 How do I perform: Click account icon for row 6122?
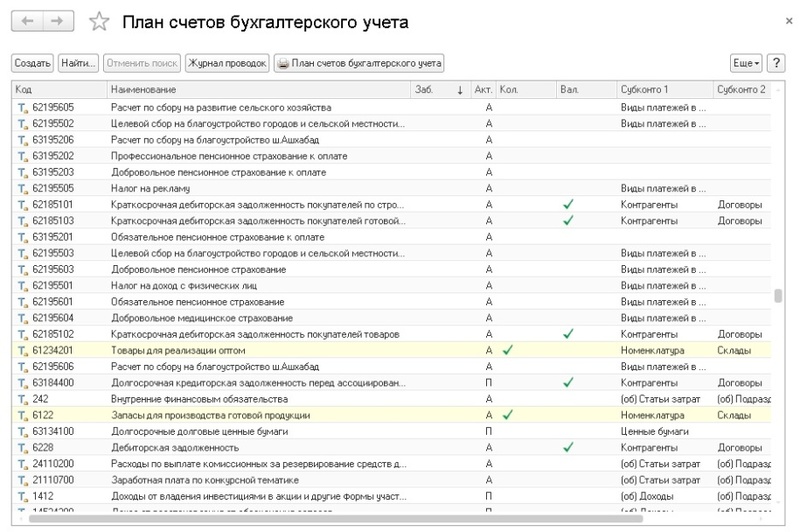(x=21, y=414)
